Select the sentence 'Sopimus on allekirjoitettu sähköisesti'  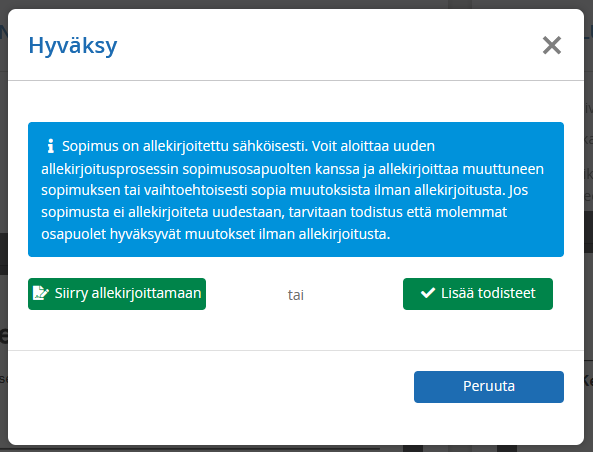coord(183,146)
